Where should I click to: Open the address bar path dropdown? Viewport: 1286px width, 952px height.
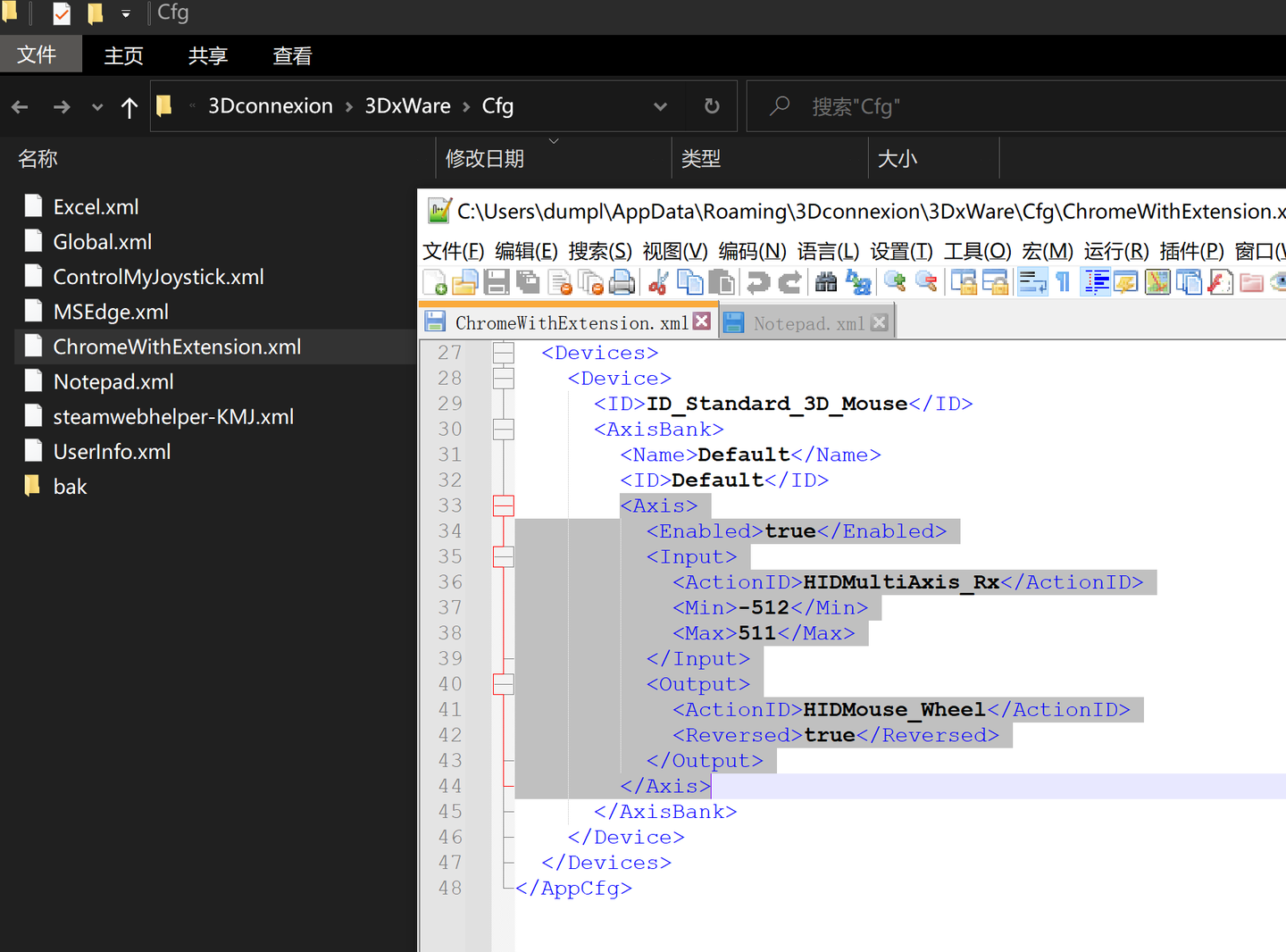660,107
